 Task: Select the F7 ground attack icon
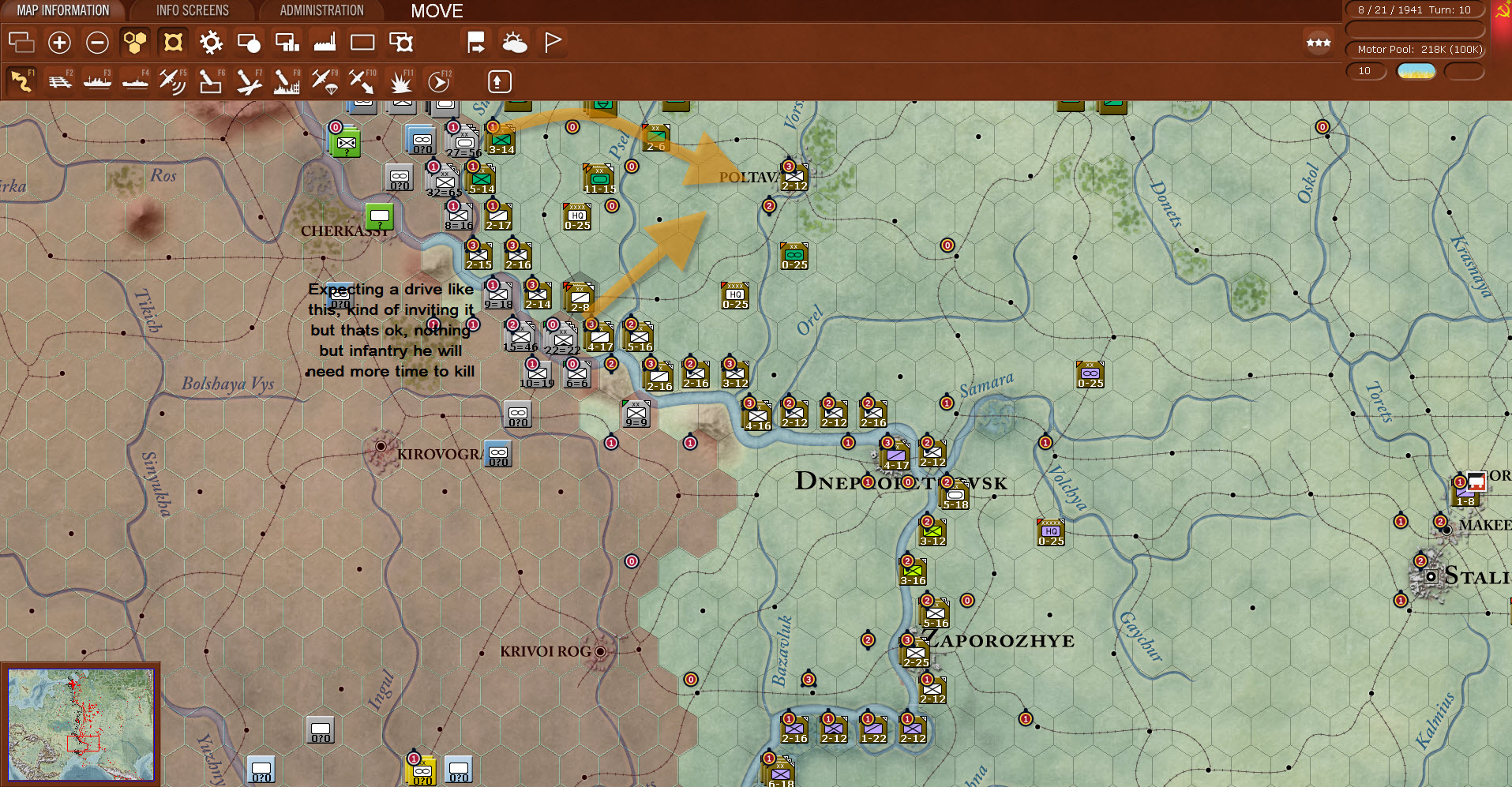point(249,81)
